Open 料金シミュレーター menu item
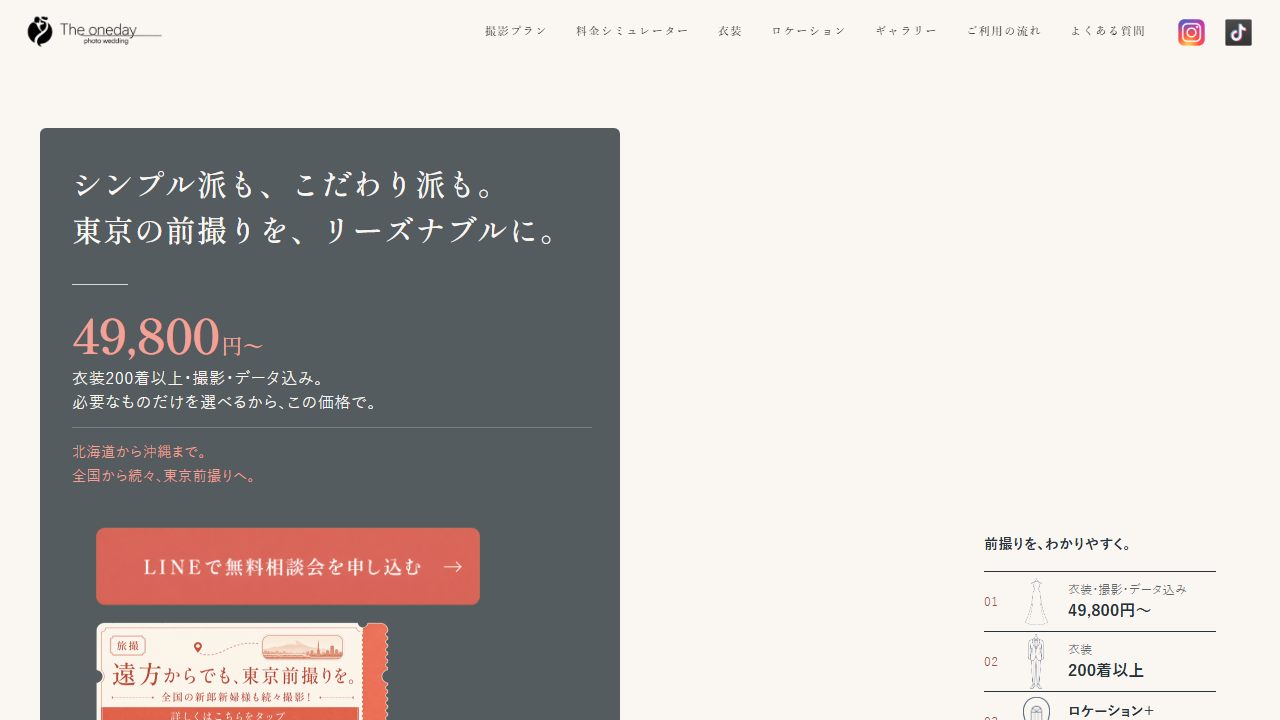Screen dimensions: 1280x720 tap(632, 31)
